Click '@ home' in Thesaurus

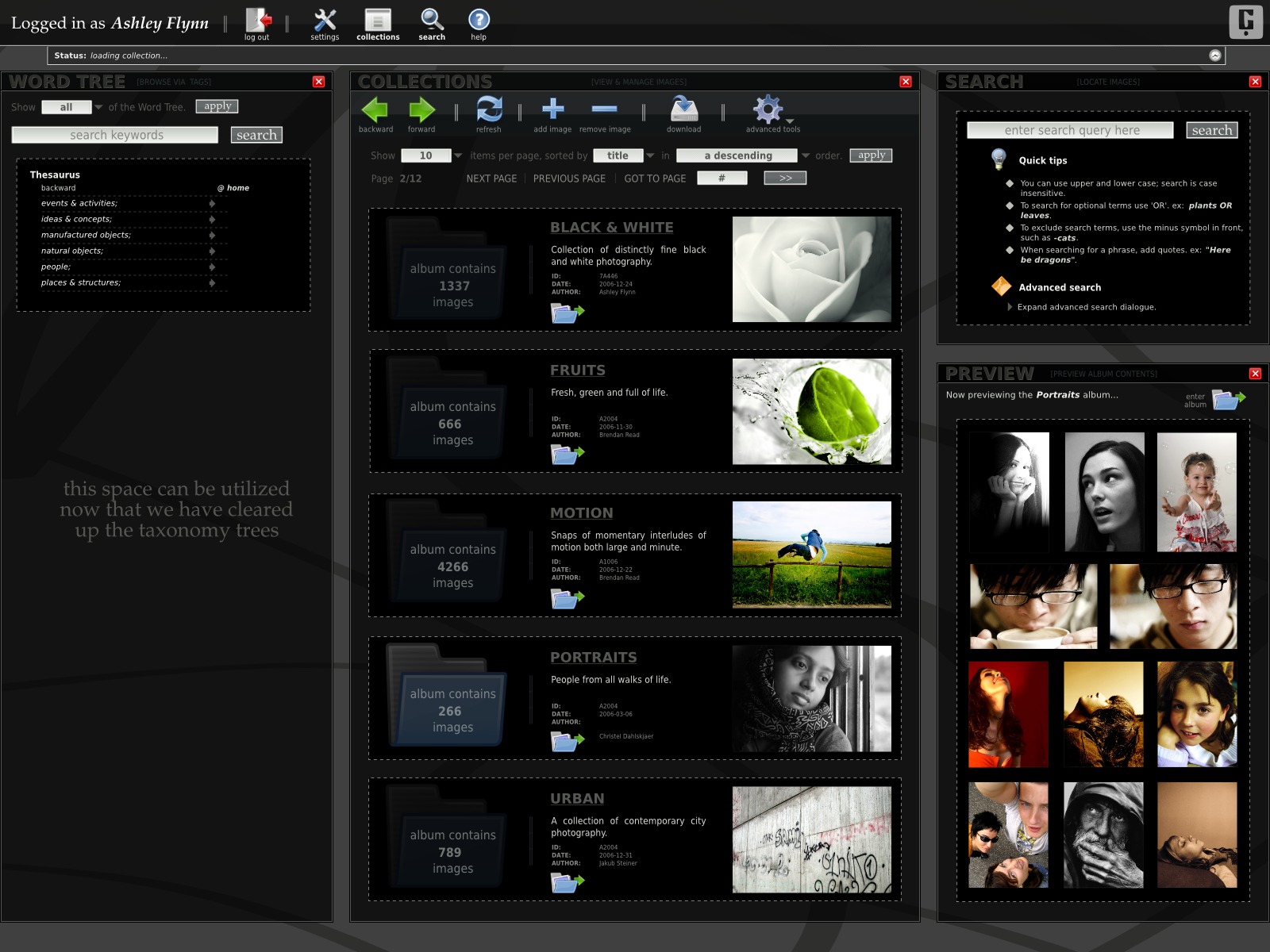233,188
